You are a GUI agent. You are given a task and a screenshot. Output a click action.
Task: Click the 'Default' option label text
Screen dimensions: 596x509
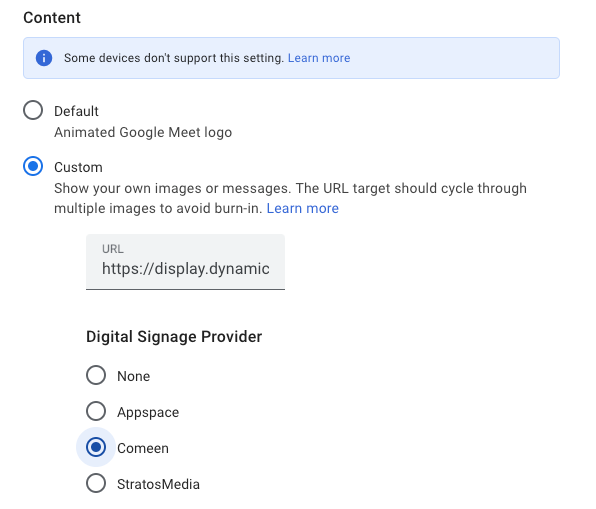pyautogui.click(x=76, y=111)
